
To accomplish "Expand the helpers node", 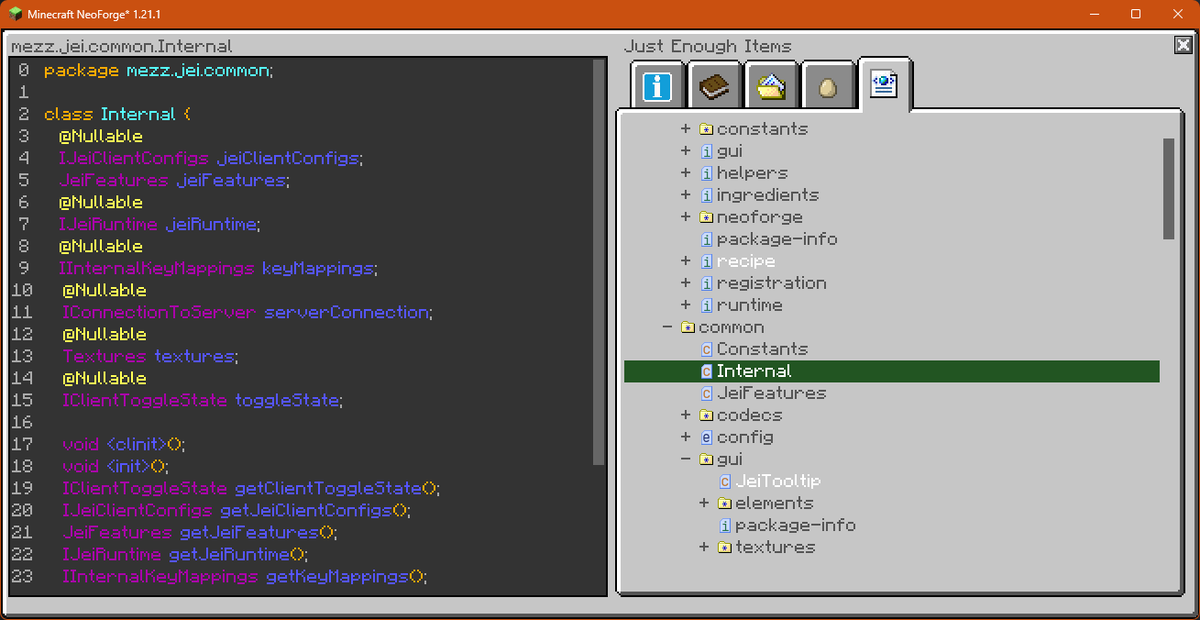I will coord(686,173).
